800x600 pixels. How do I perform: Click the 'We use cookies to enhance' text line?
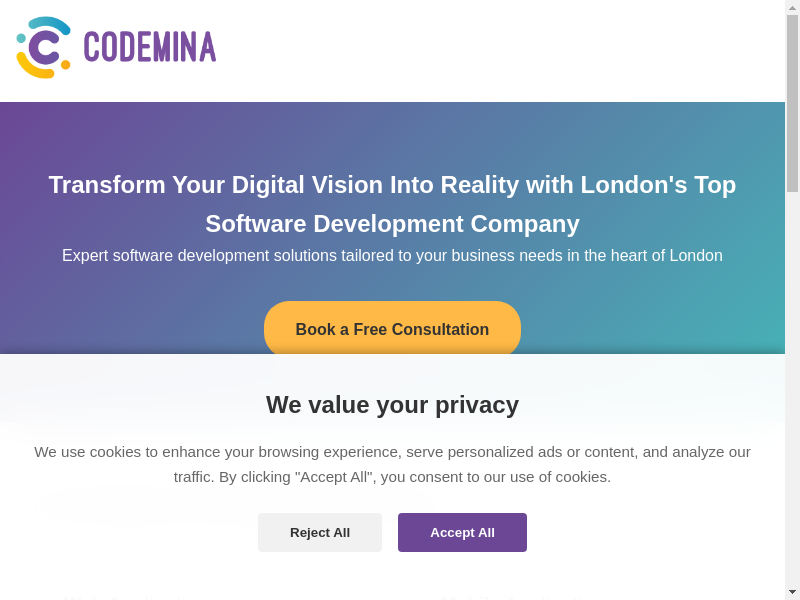[x=392, y=452]
